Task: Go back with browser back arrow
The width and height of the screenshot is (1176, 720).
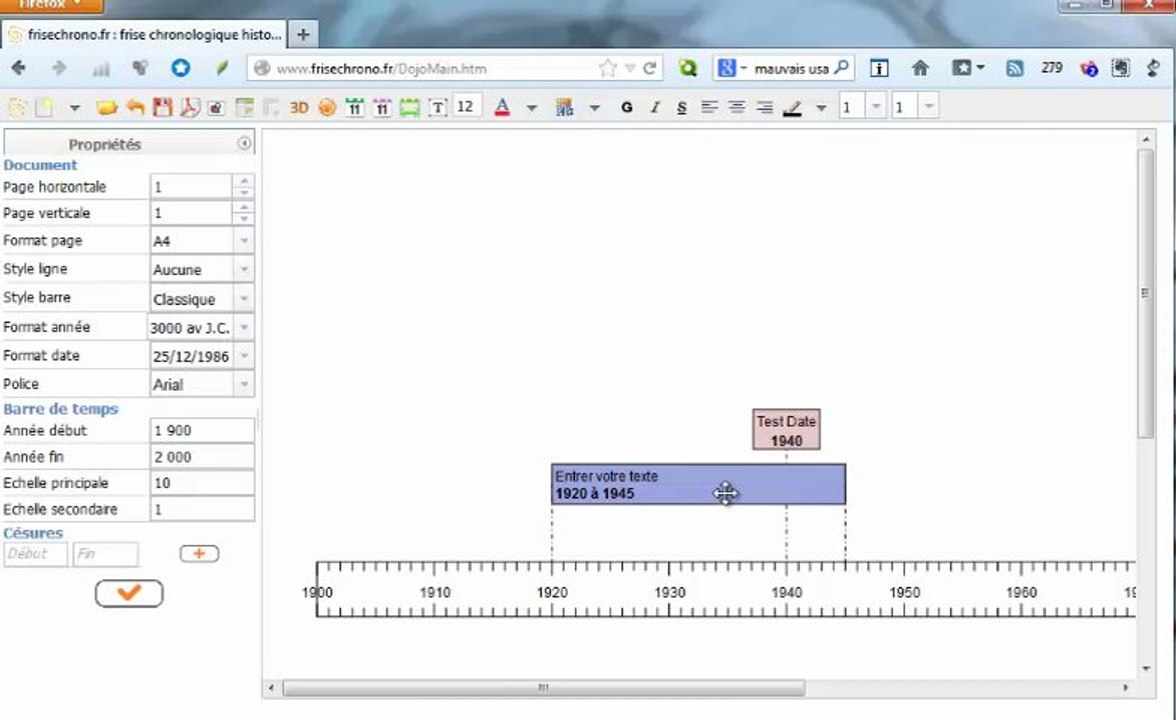Action: pos(20,68)
